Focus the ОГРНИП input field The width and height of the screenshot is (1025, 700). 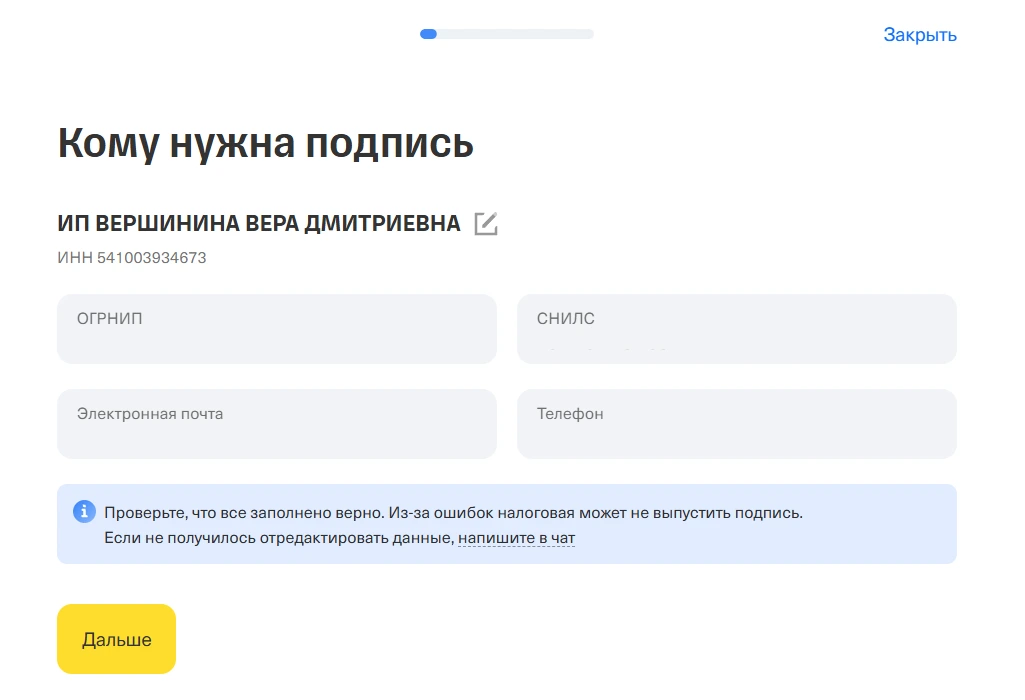(x=276, y=338)
